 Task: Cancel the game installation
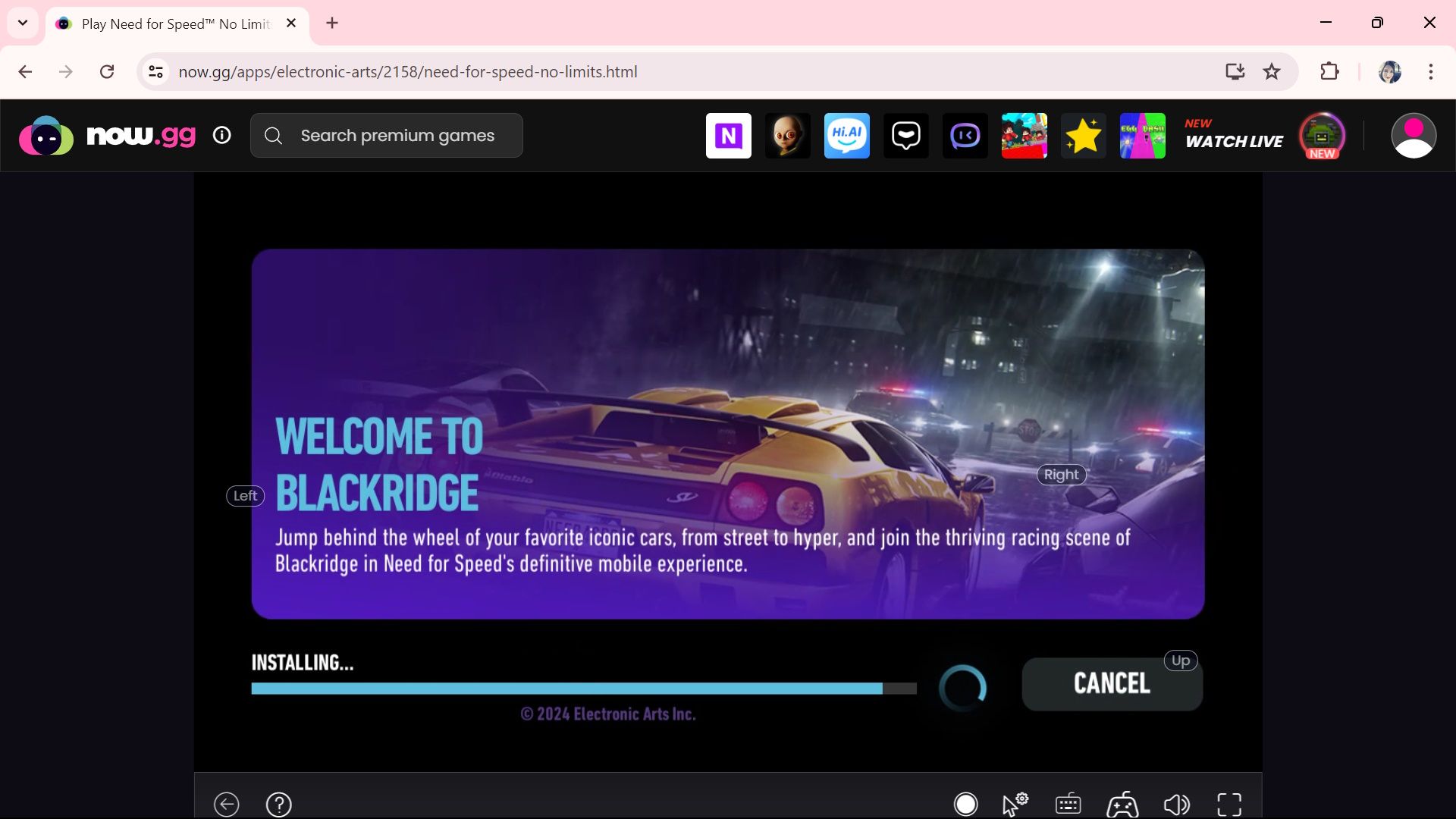point(1112,684)
